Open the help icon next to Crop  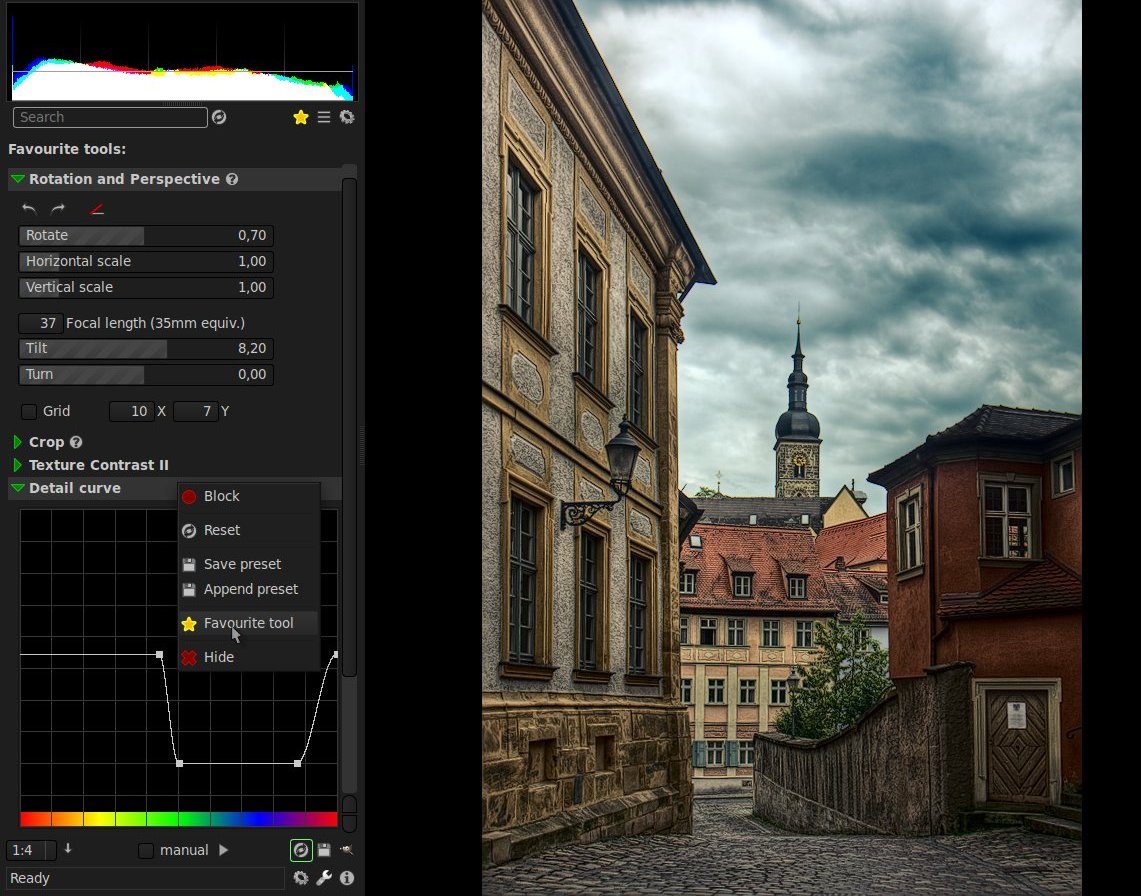click(76, 442)
